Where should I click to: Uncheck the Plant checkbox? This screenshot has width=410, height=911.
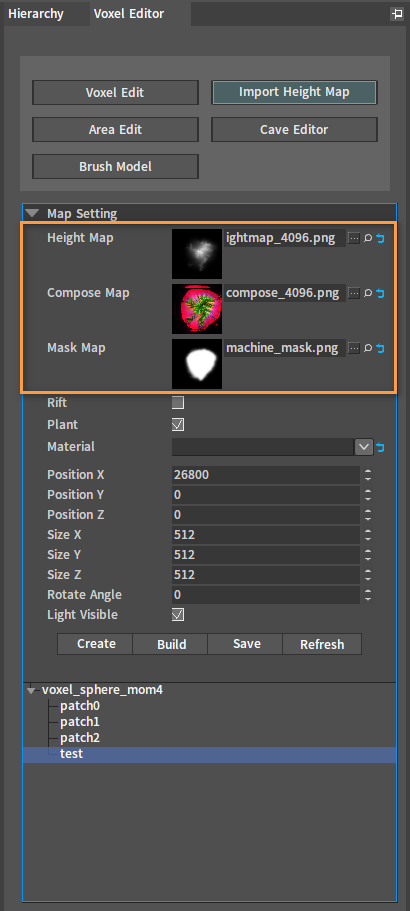tap(178, 425)
